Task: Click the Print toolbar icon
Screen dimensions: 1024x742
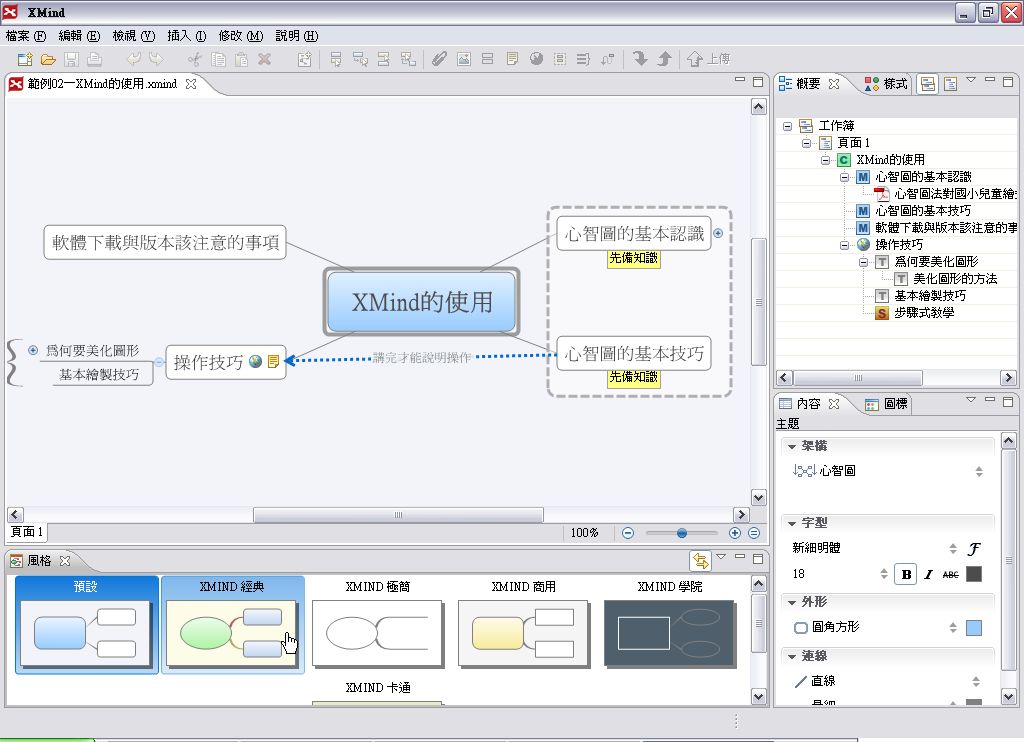Action: (95, 59)
